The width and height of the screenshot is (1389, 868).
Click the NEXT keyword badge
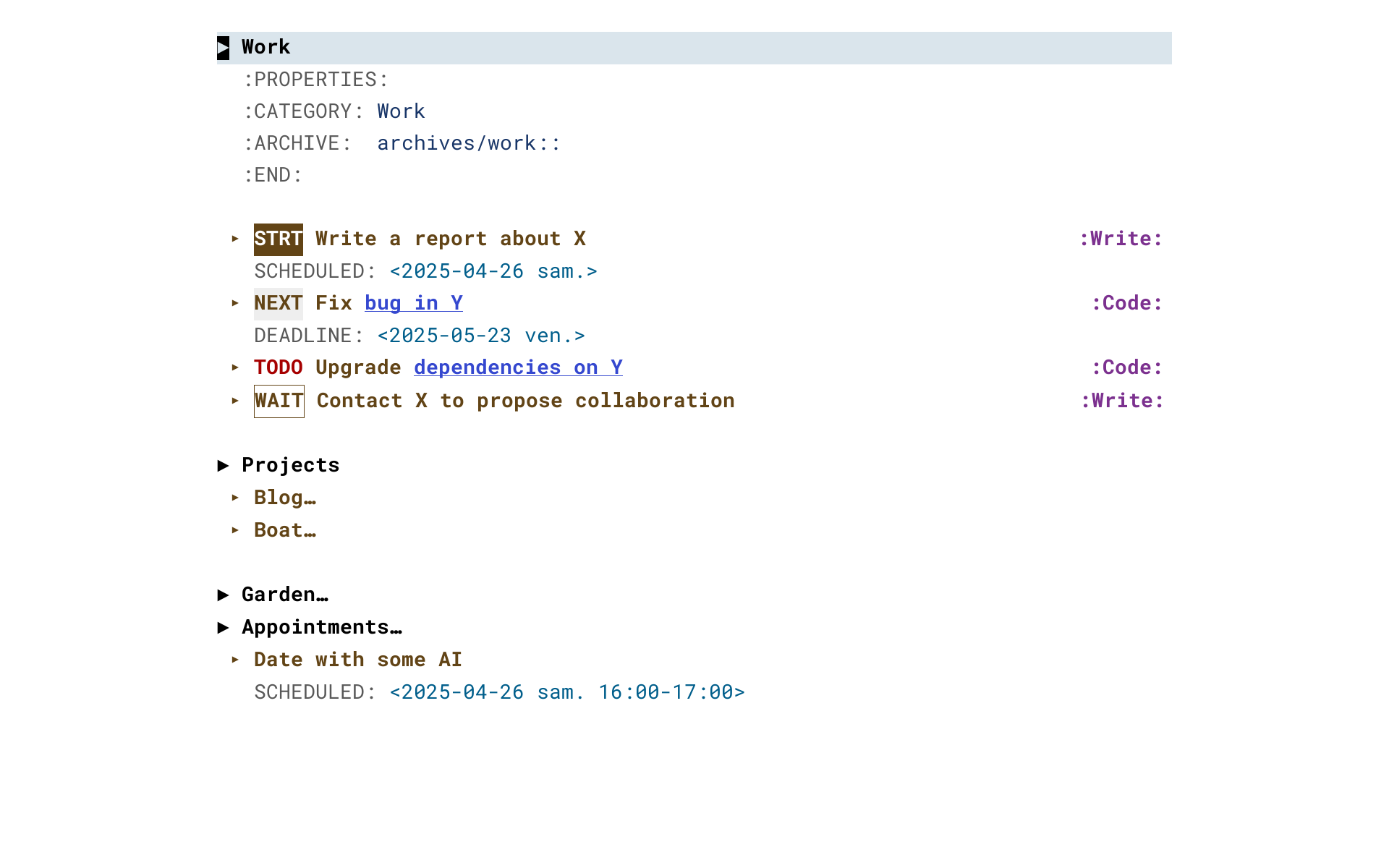click(x=279, y=304)
